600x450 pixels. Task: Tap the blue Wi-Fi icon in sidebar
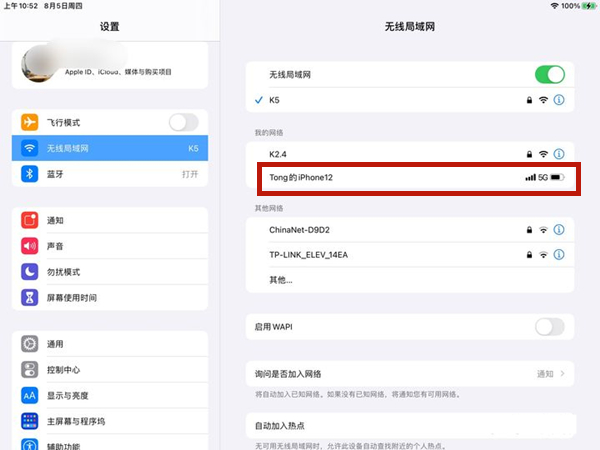pyautogui.click(x=29, y=148)
